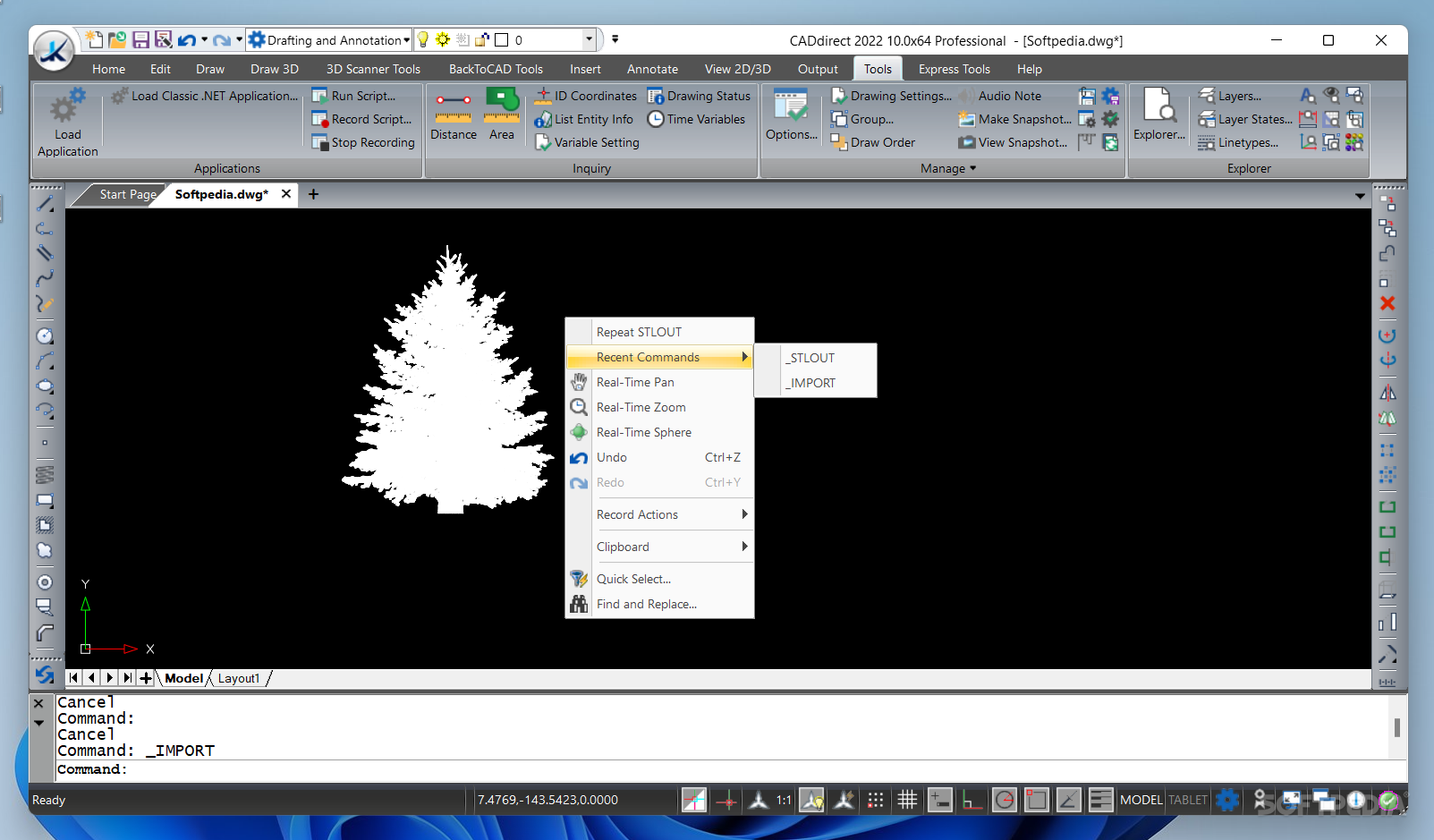
Task: Switch to the Annotate ribbon tab
Action: [652, 69]
